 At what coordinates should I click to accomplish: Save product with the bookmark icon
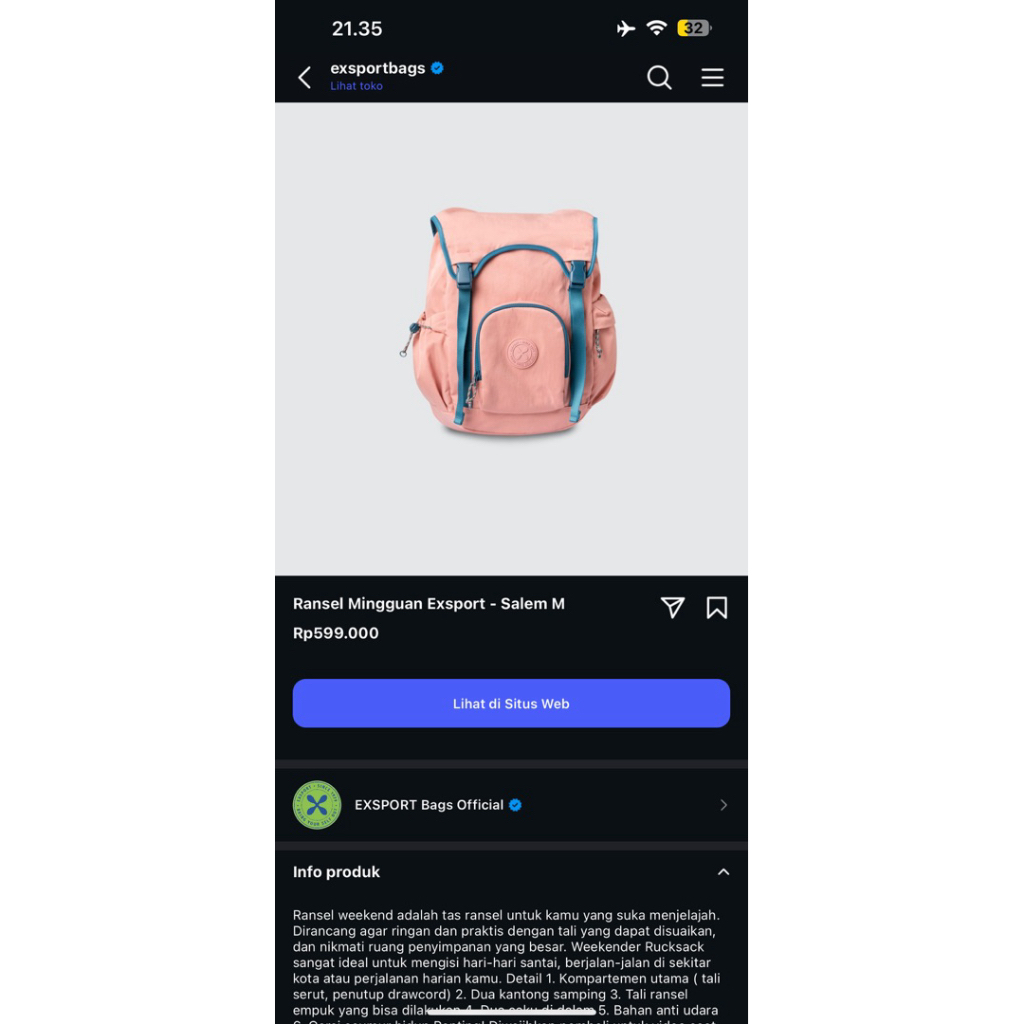tap(716, 607)
